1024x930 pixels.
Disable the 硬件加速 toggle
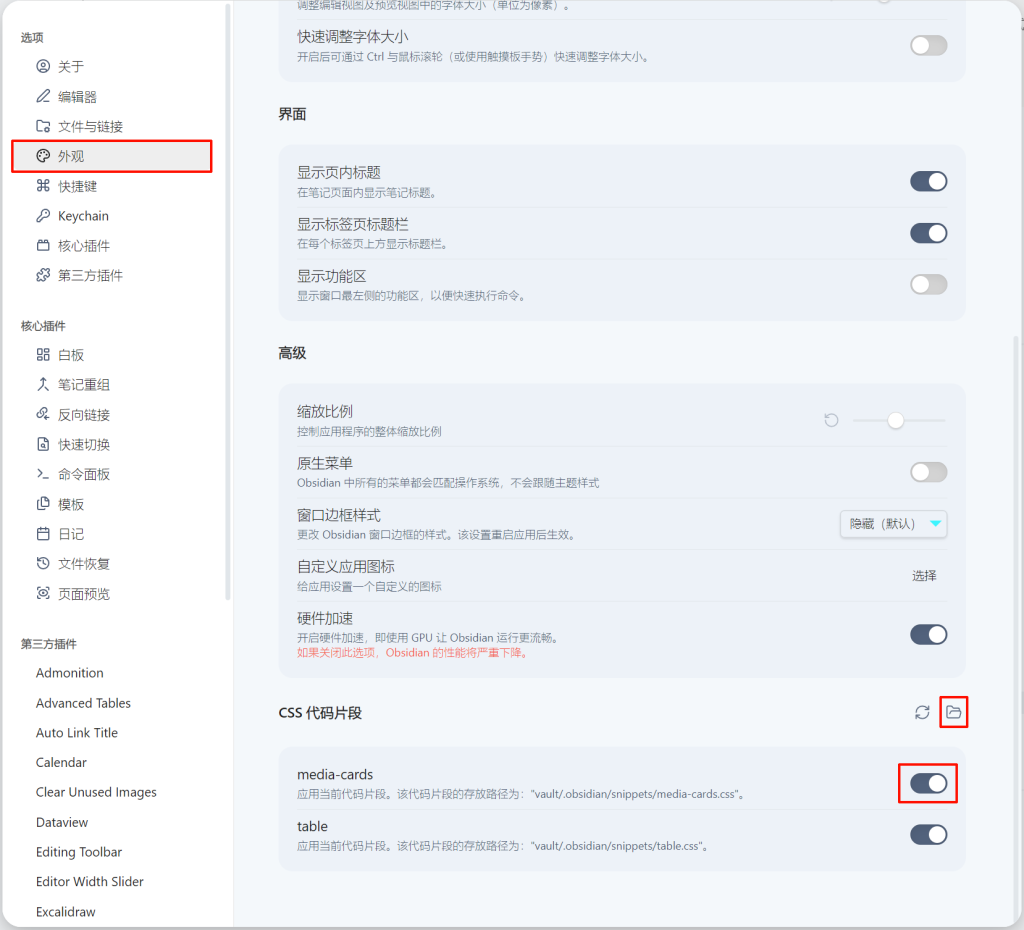coord(928,634)
